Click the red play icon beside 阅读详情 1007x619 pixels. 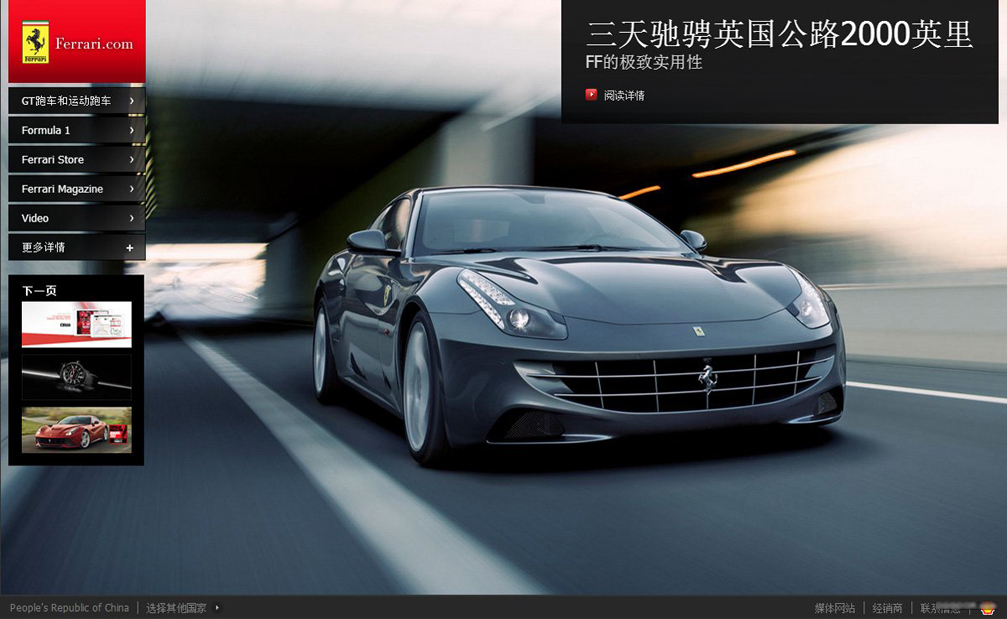[591, 95]
